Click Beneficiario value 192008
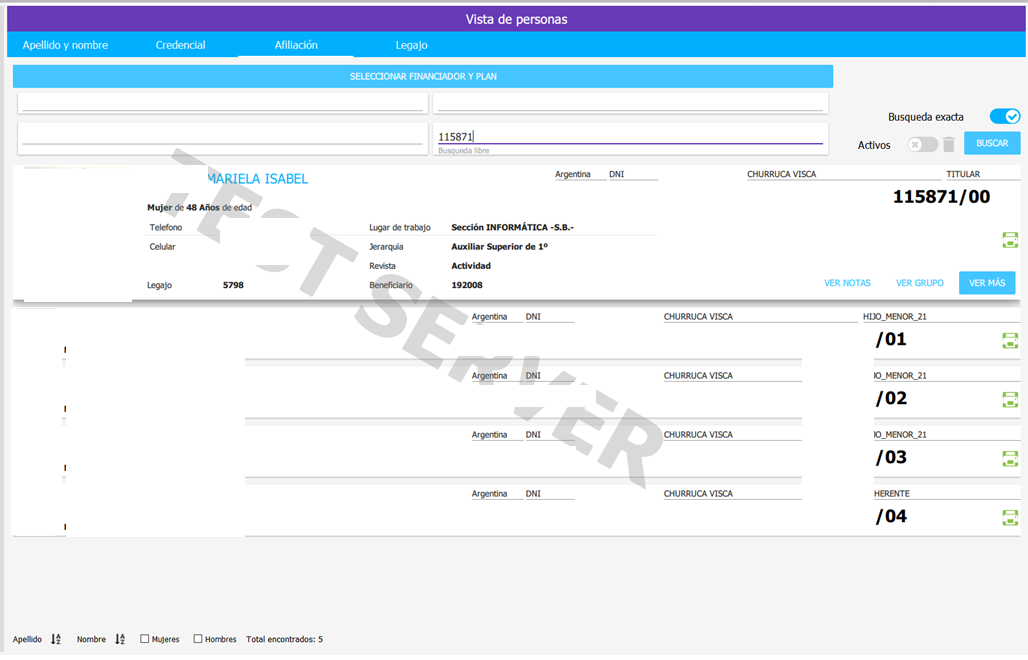The height and width of the screenshot is (660, 1028). pos(467,285)
